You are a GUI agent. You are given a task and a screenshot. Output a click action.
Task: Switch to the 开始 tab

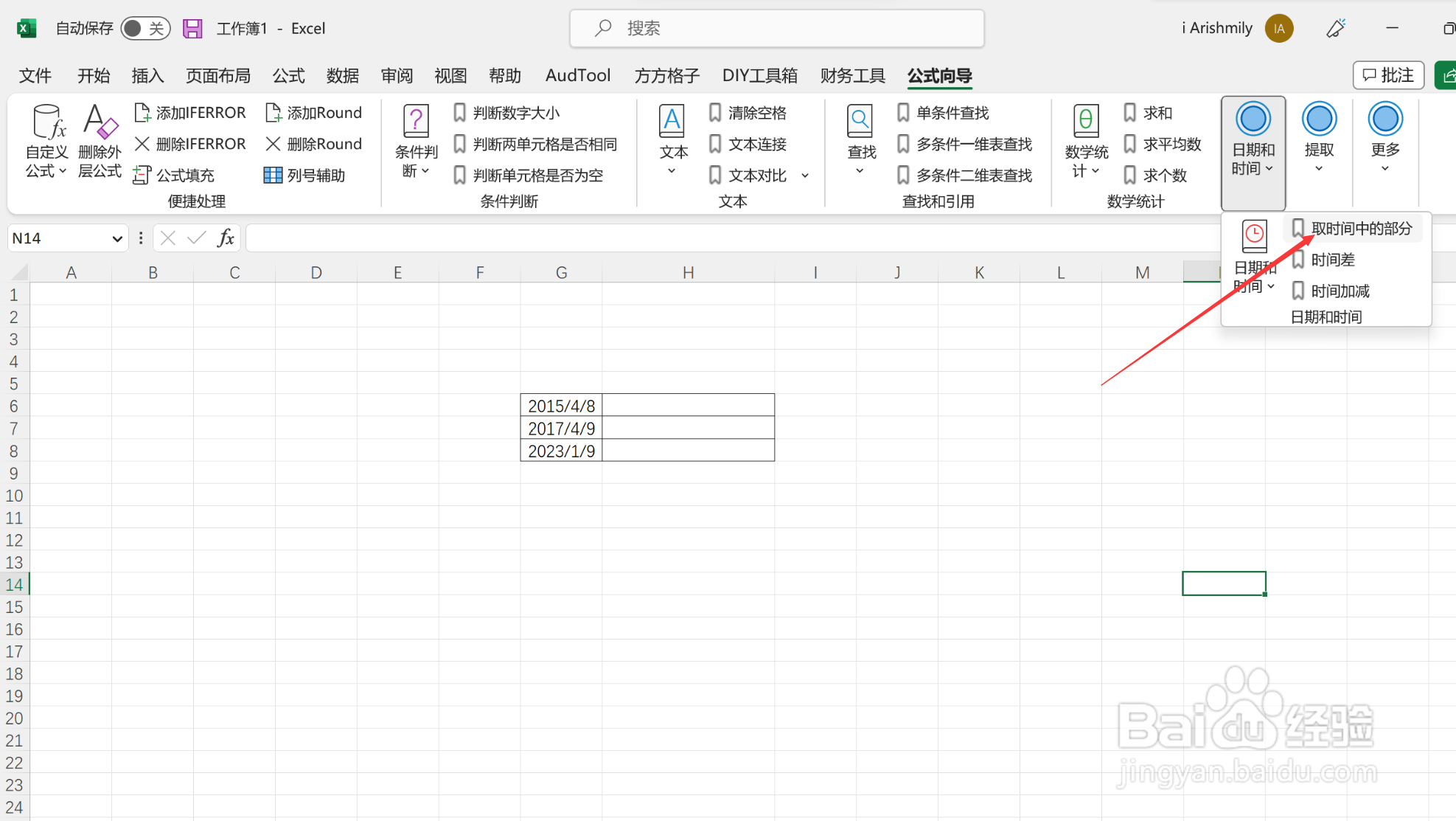point(94,75)
